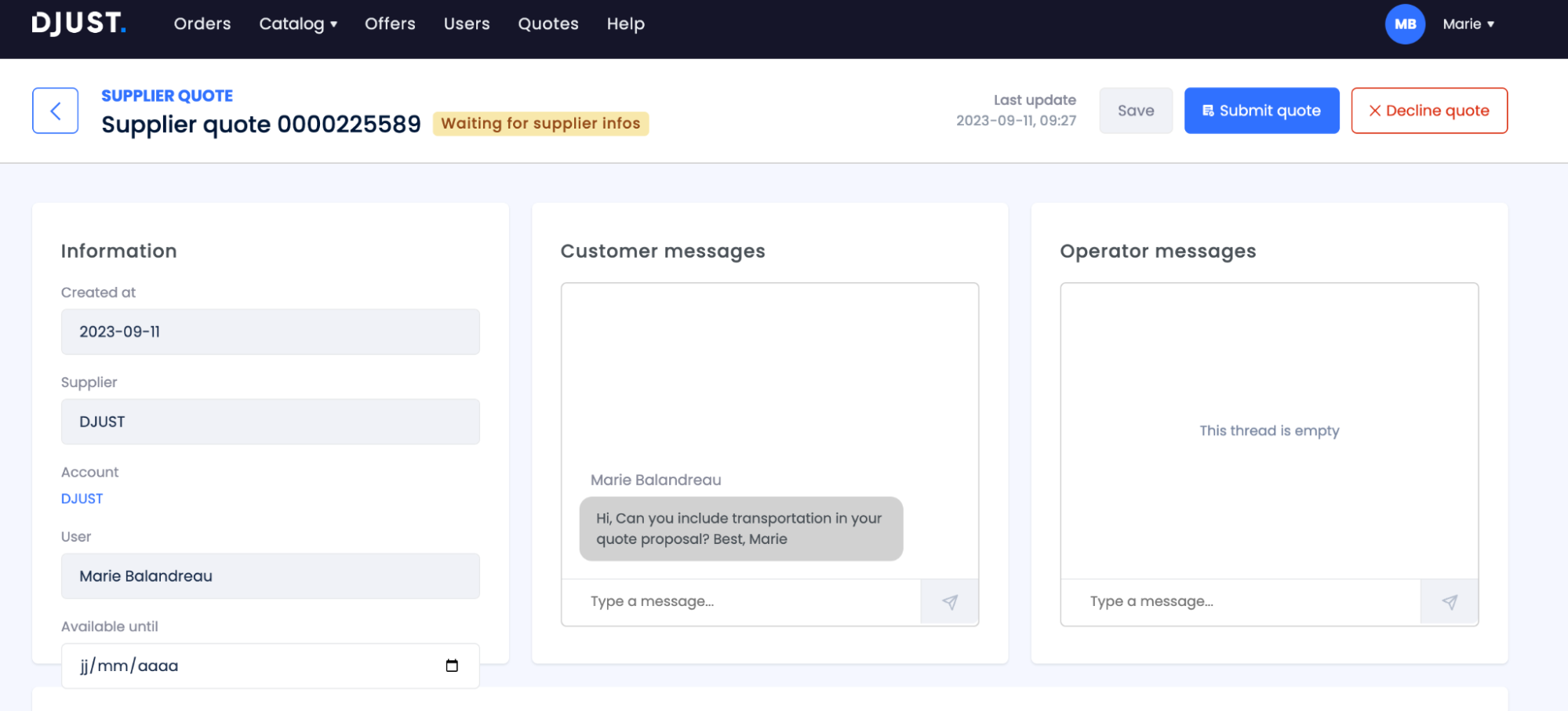Open the Orders menu
This screenshot has height=711, width=1568.
click(202, 24)
